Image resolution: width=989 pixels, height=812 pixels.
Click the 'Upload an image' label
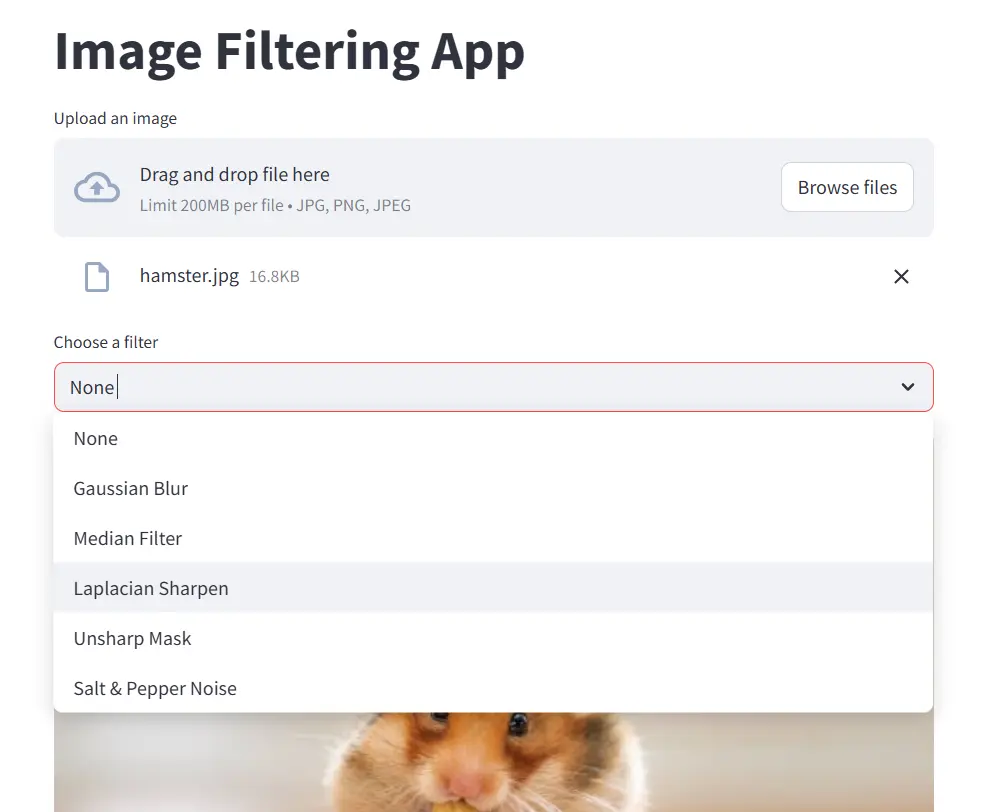pyautogui.click(x=115, y=118)
